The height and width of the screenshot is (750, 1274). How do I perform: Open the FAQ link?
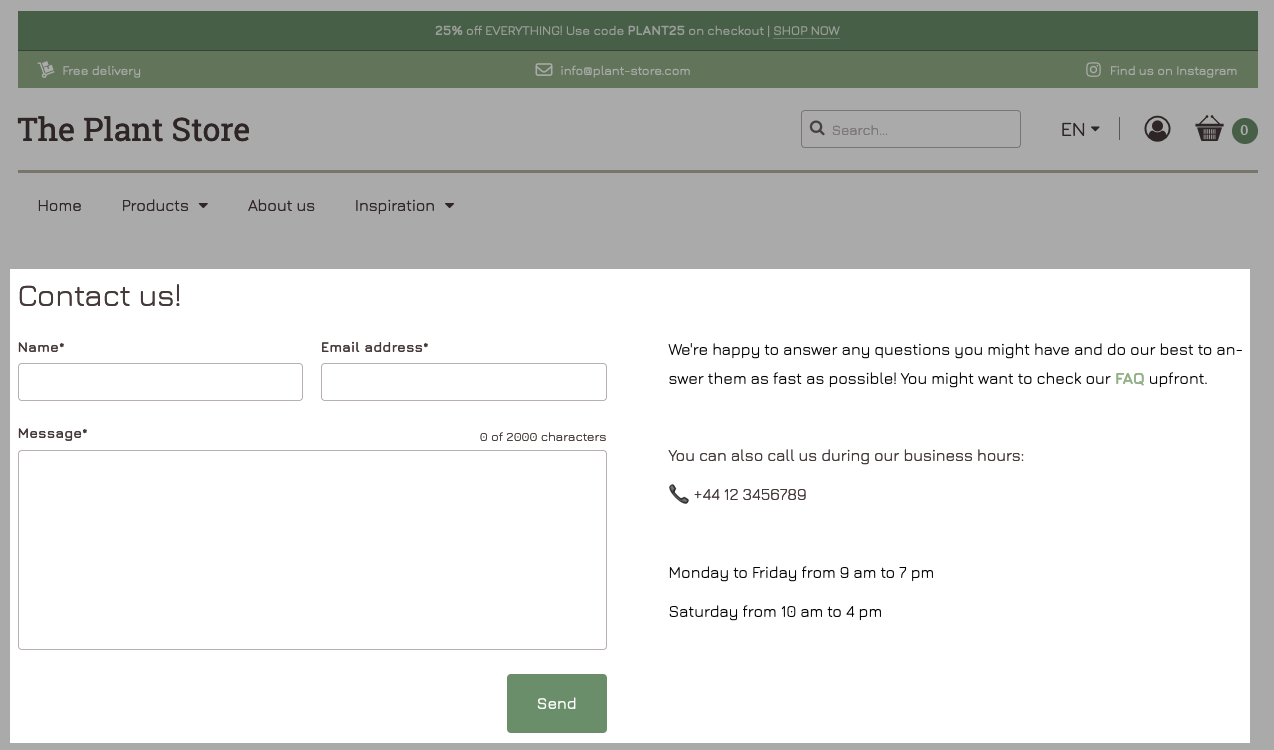pyautogui.click(x=1129, y=378)
